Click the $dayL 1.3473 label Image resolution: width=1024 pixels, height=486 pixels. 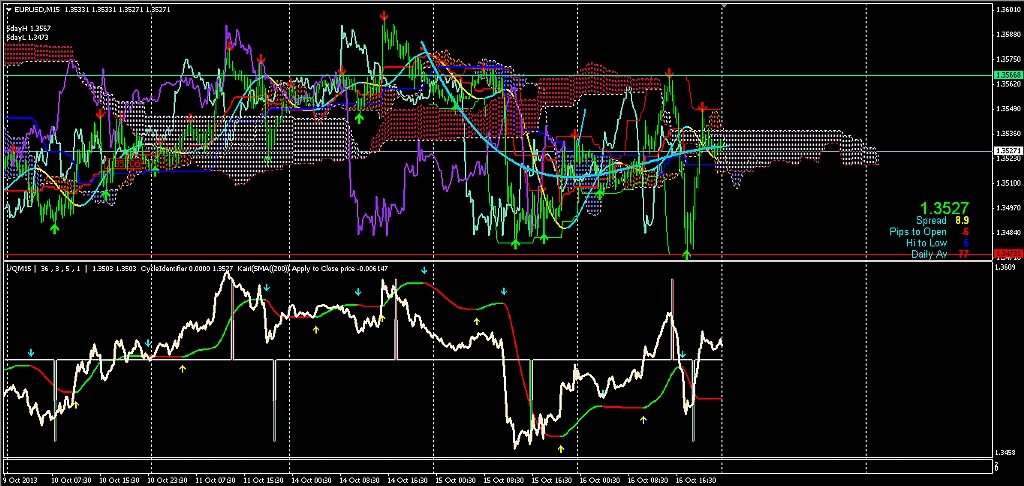[x=28, y=37]
